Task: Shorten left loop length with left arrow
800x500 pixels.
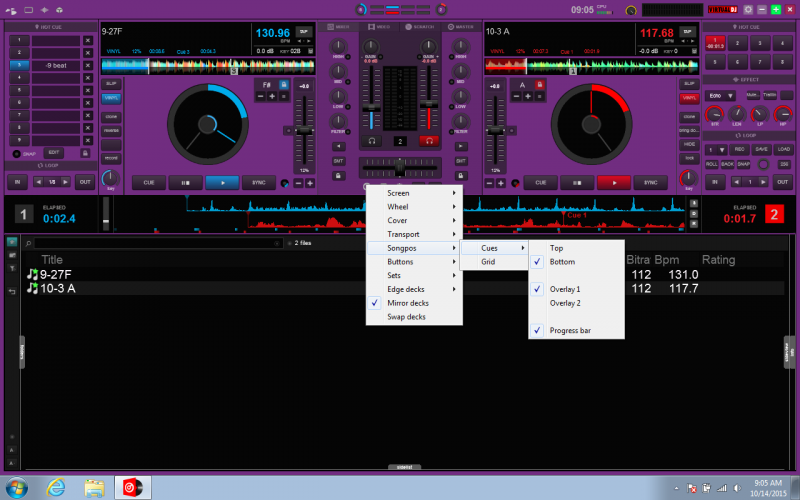Action: tap(38, 182)
